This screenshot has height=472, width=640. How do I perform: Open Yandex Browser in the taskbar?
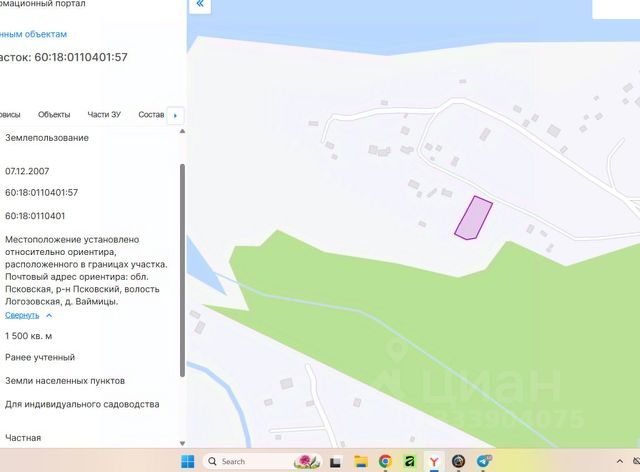click(x=434, y=461)
